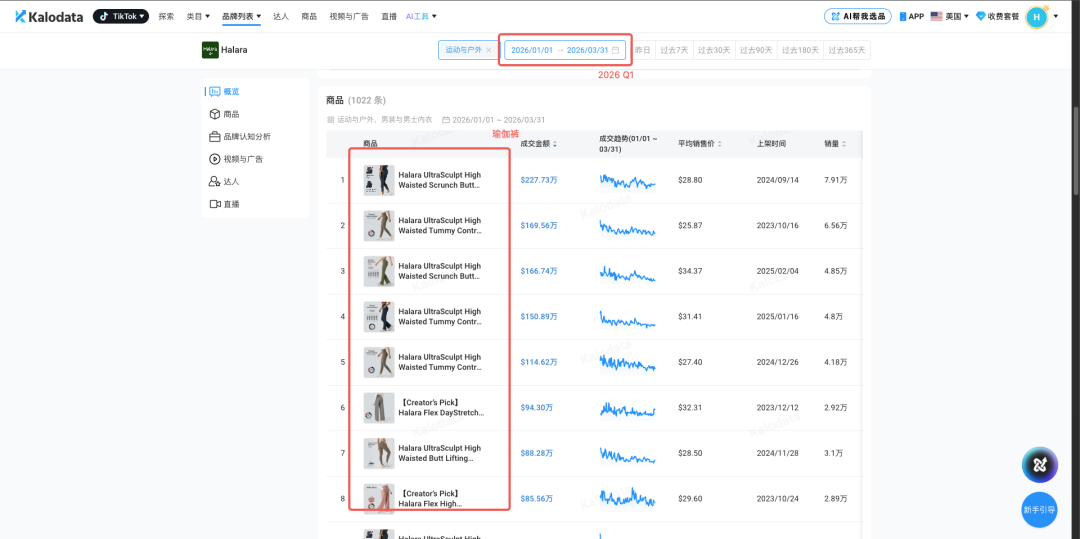Select 概览 in the sidebar
The image size is (1080, 539).
coord(231,92)
